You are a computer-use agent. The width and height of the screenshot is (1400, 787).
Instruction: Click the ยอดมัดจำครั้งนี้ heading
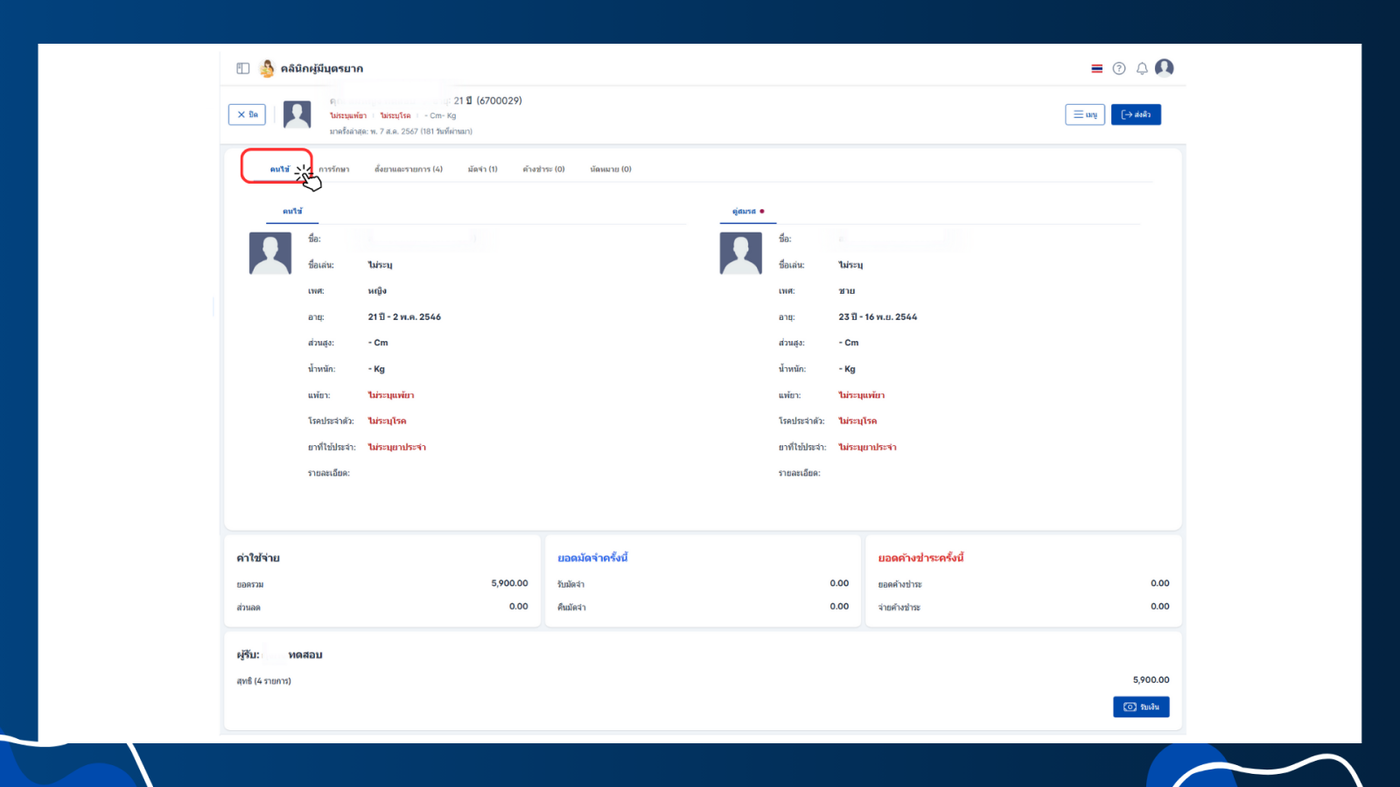pyautogui.click(x=593, y=558)
